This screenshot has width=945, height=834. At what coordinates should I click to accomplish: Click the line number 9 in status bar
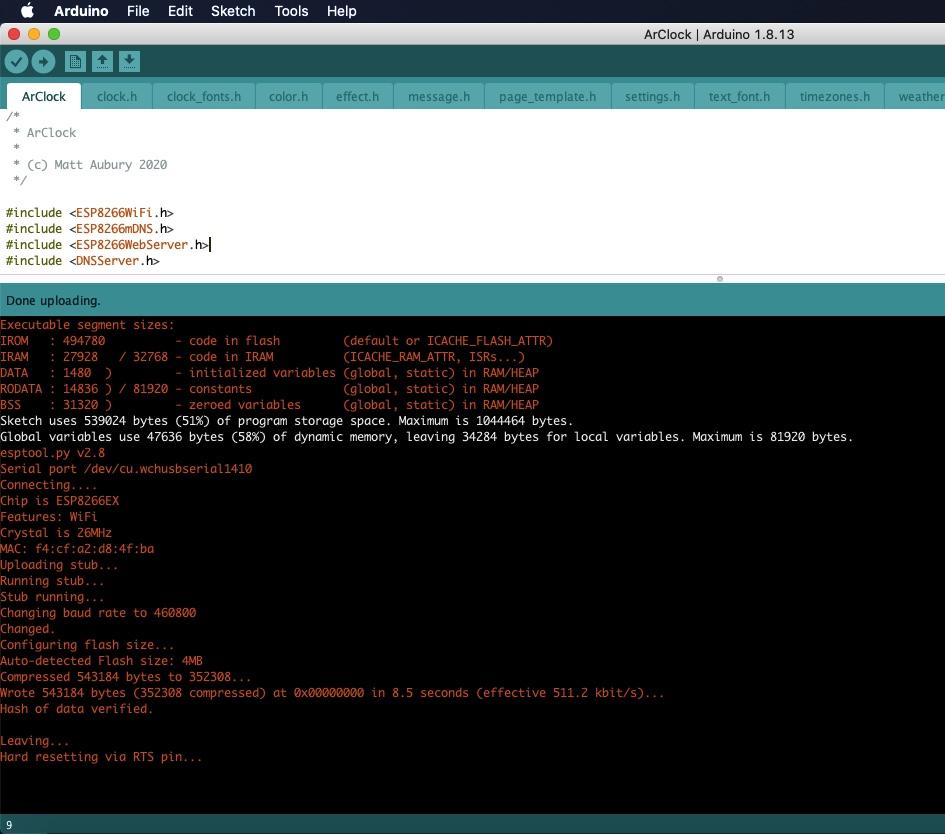(x=9, y=825)
